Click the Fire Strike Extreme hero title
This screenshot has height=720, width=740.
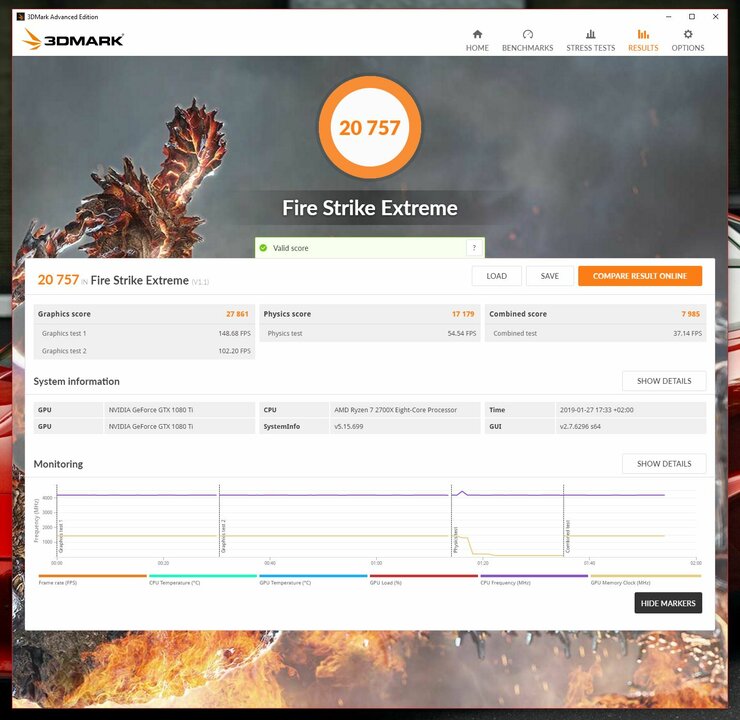370,208
